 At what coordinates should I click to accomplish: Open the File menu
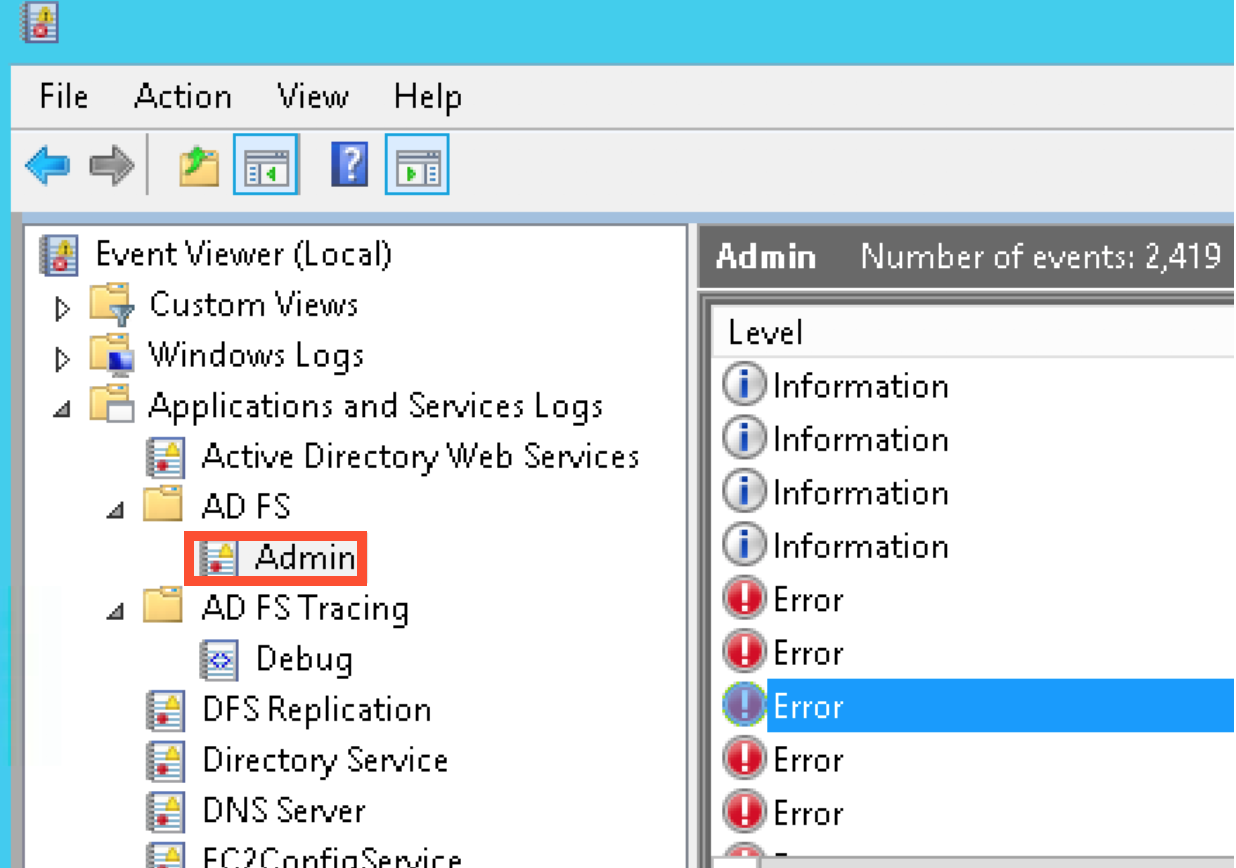[64, 97]
